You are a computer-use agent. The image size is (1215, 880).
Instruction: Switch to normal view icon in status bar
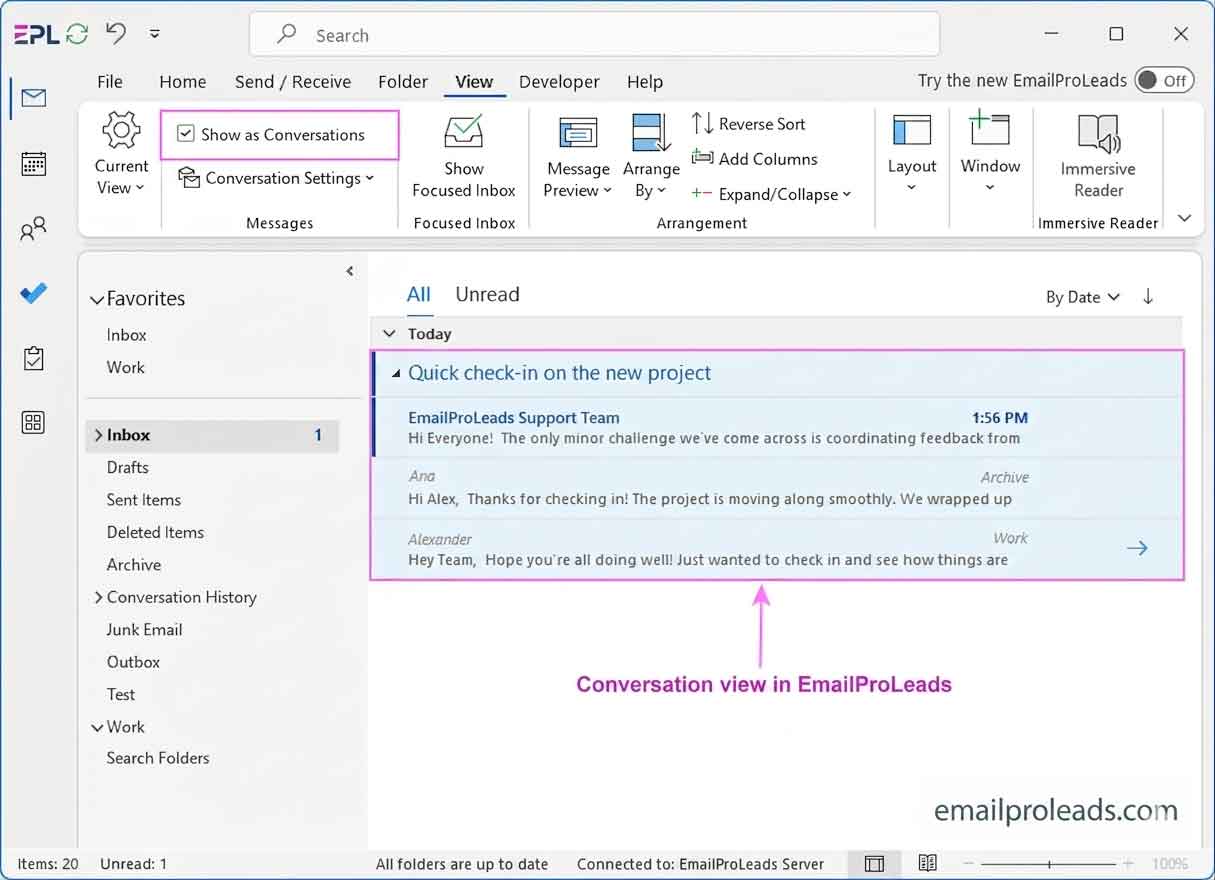(x=874, y=863)
